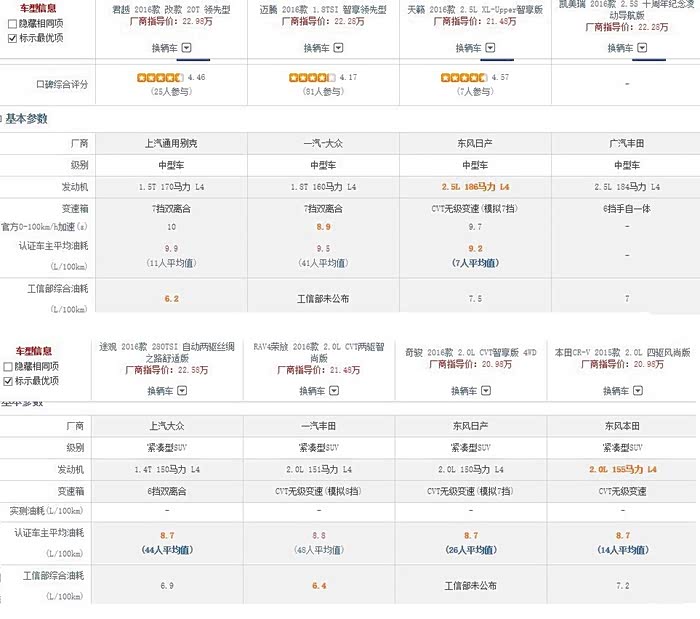Select the 一汽-大众 manufacturer cell
The height and width of the screenshot is (619, 700).
point(323,143)
